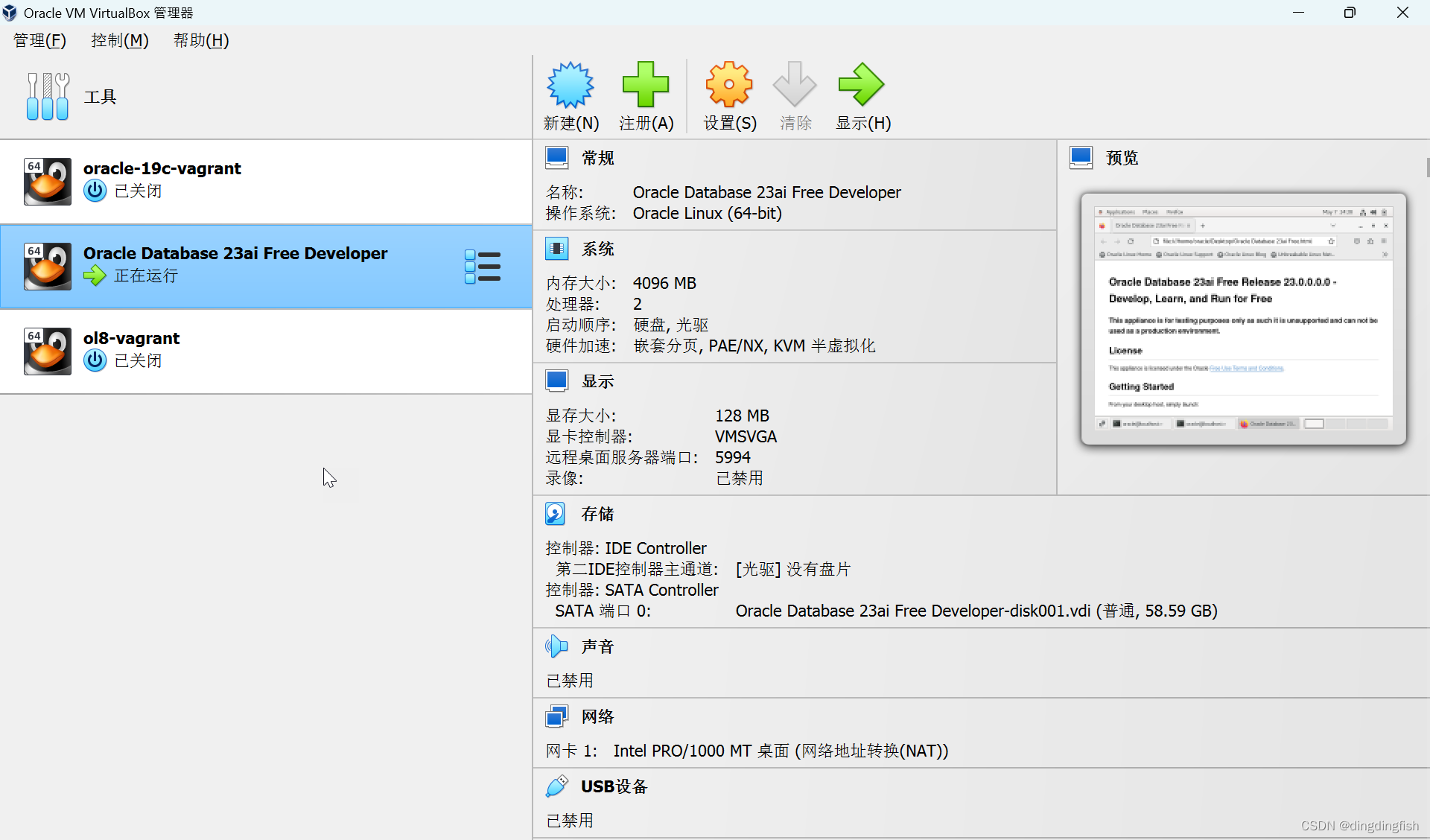Open the 声音 section header link
This screenshot has height=840, width=1430.
598,646
